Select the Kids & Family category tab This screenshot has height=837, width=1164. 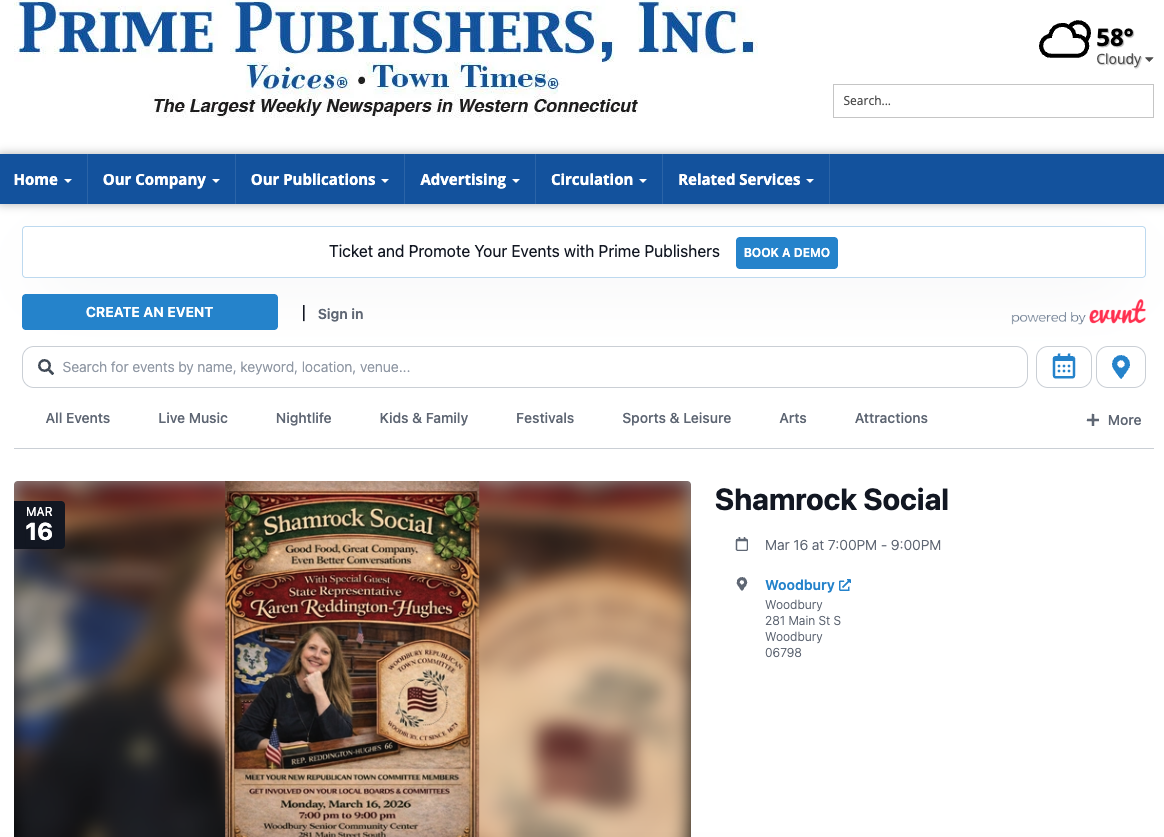coord(424,418)
